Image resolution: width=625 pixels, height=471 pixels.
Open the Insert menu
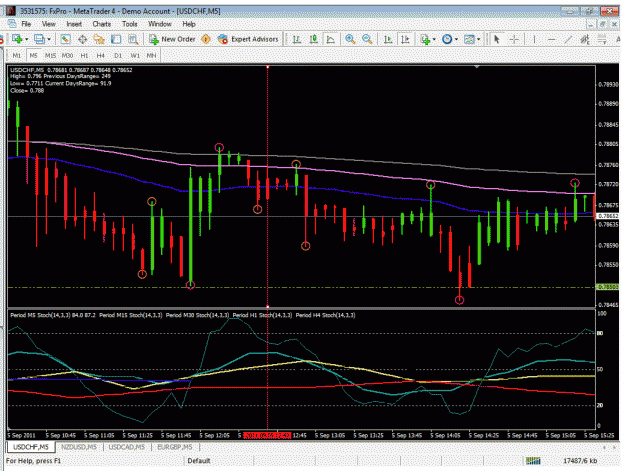pos(74,24)
